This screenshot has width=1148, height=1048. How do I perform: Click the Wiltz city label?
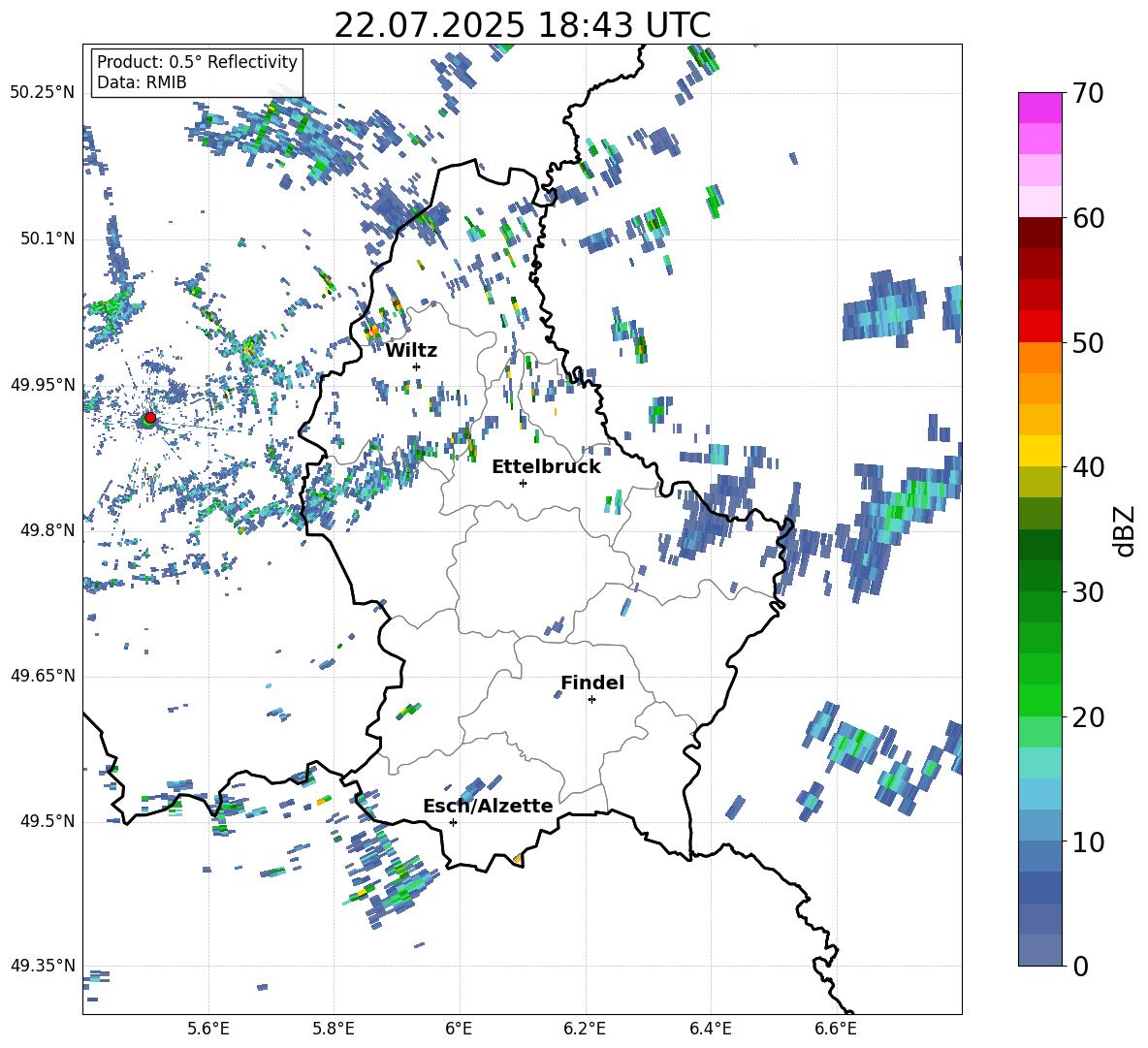coord(411,351)
